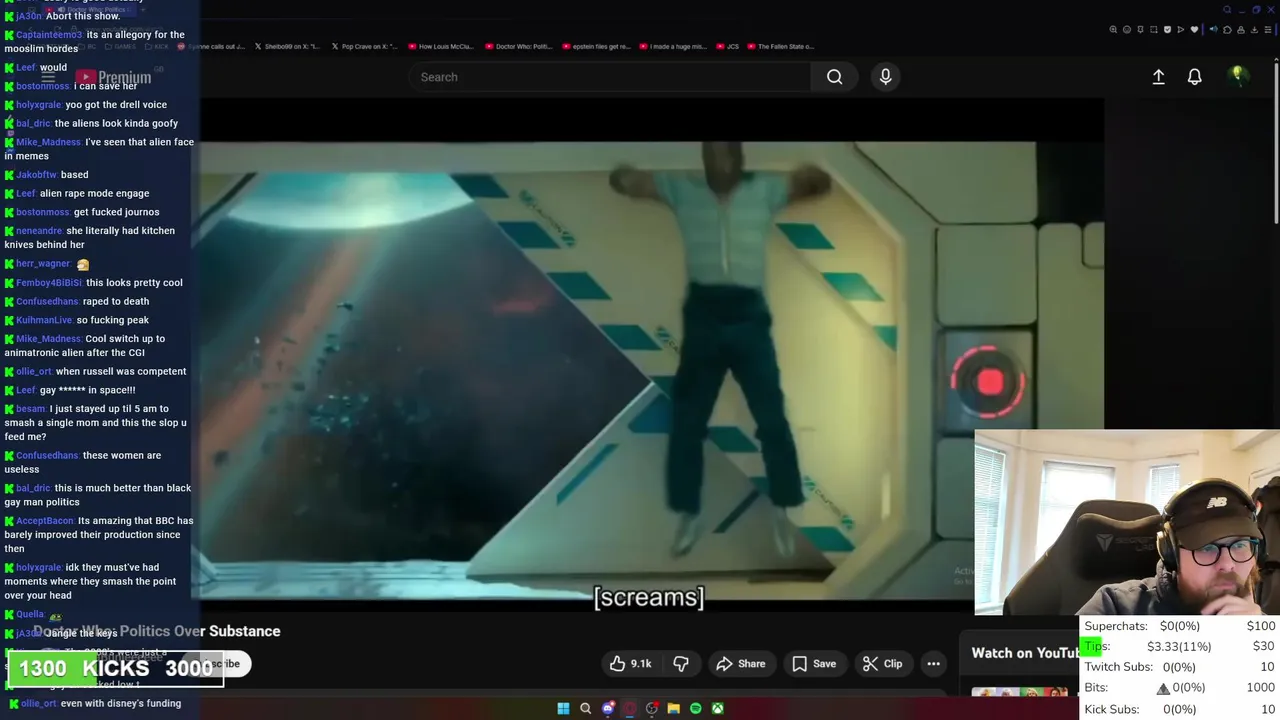This screenshot has width=1280, height=720.
Task: Click the KICKS 1300 / 3000 goal bar
Action: point(115,669)
